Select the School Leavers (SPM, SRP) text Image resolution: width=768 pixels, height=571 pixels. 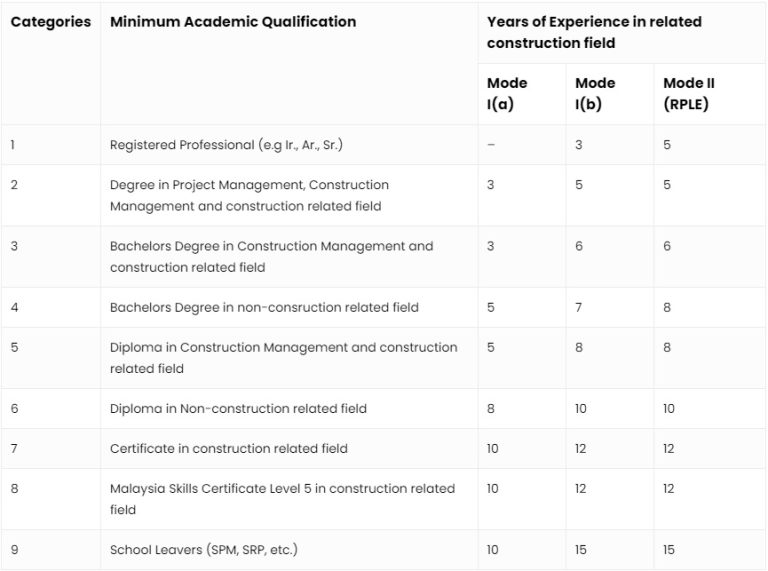tap(204, 549)
